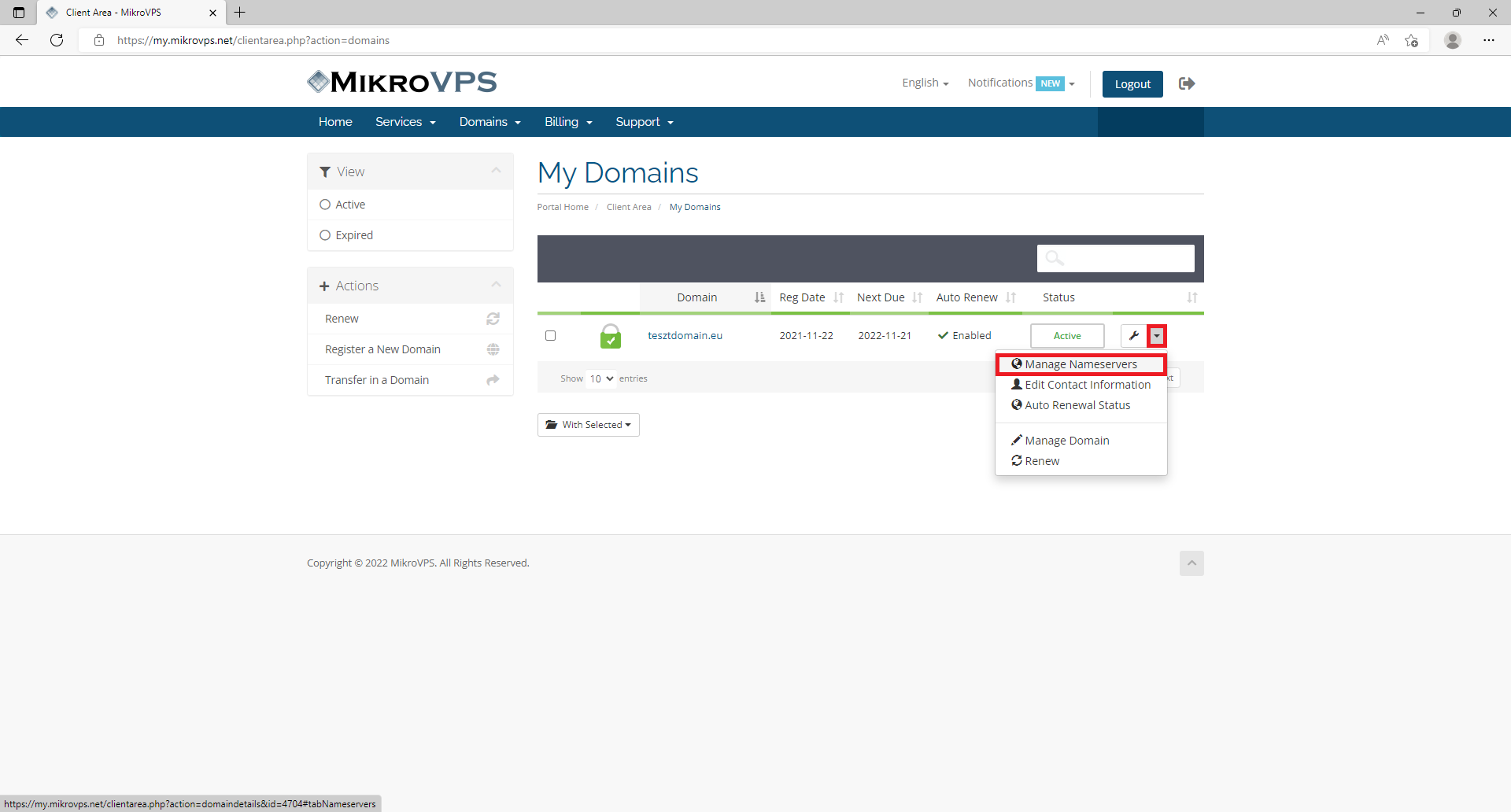Open the Support menu
Screen dimensions: 1511x812
point(645,122)
